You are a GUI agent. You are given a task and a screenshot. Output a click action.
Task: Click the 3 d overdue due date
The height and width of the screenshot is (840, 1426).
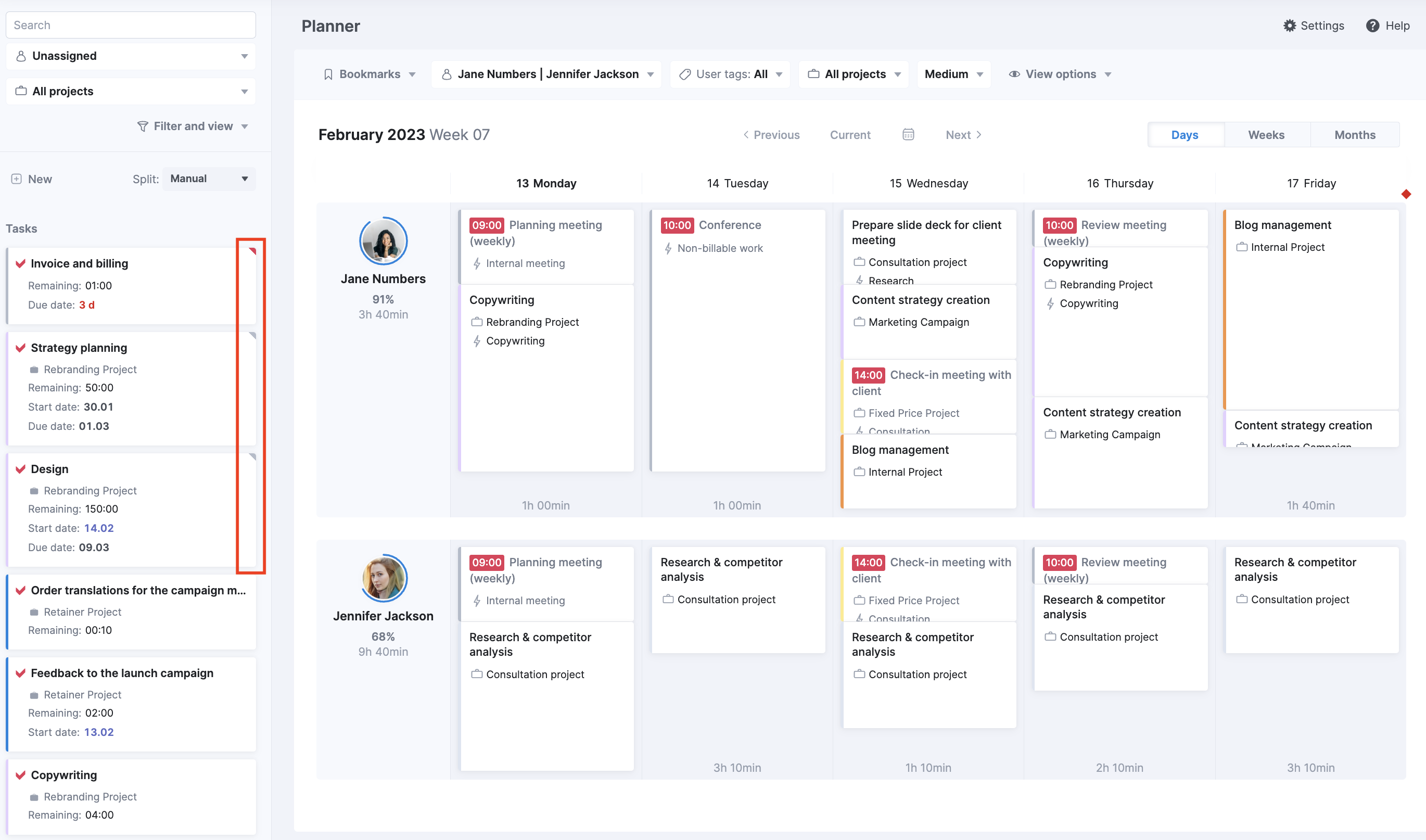(x=86, y=304)
